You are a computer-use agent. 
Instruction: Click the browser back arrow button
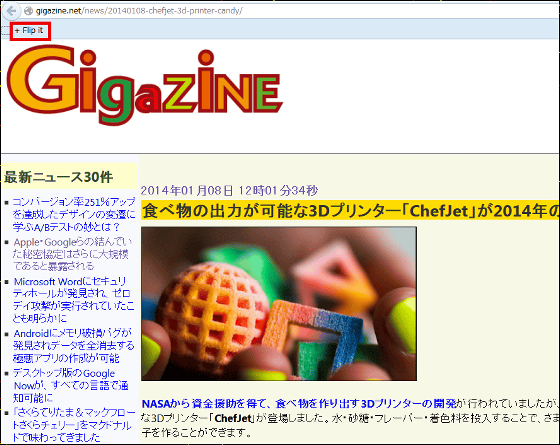11,11
